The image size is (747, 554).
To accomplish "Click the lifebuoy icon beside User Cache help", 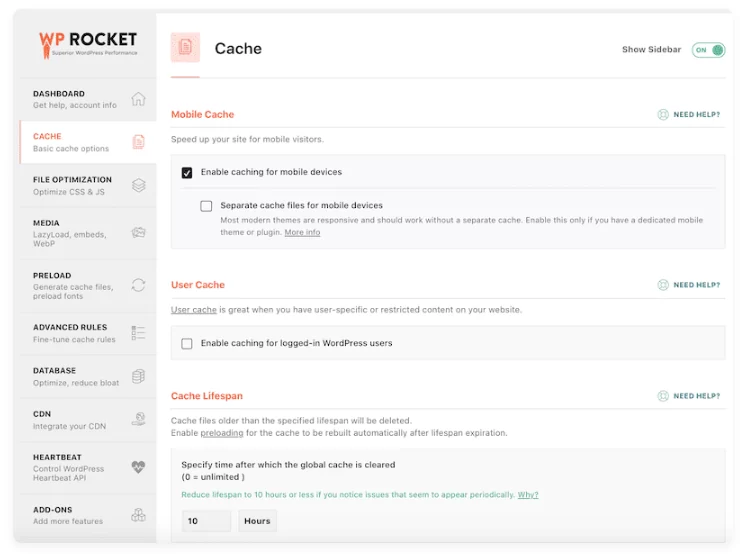I will (x=663, y=285).
